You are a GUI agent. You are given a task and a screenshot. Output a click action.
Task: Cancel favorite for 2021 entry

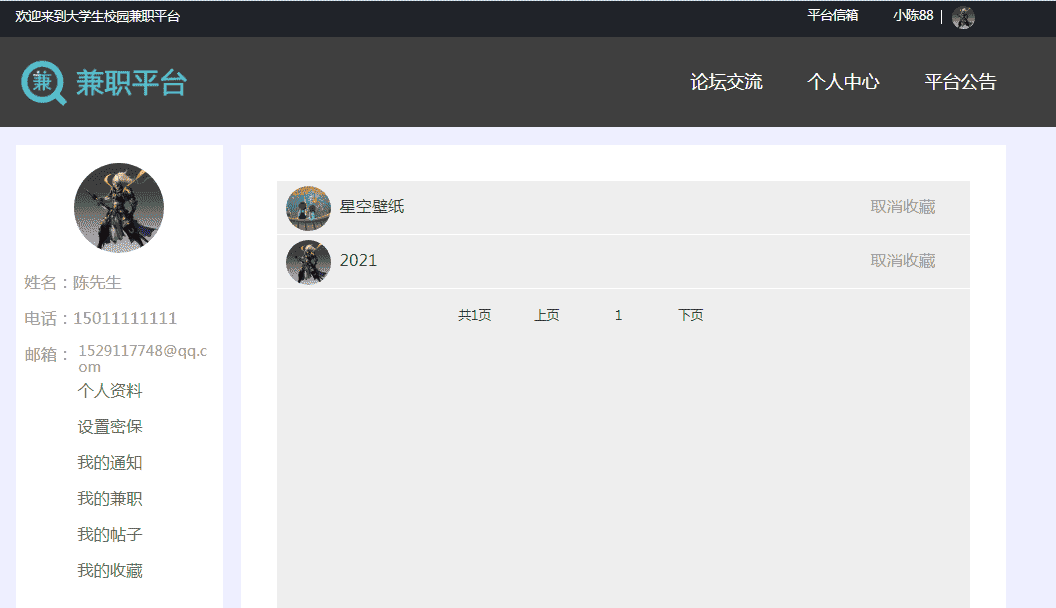[x=902, y=261]
